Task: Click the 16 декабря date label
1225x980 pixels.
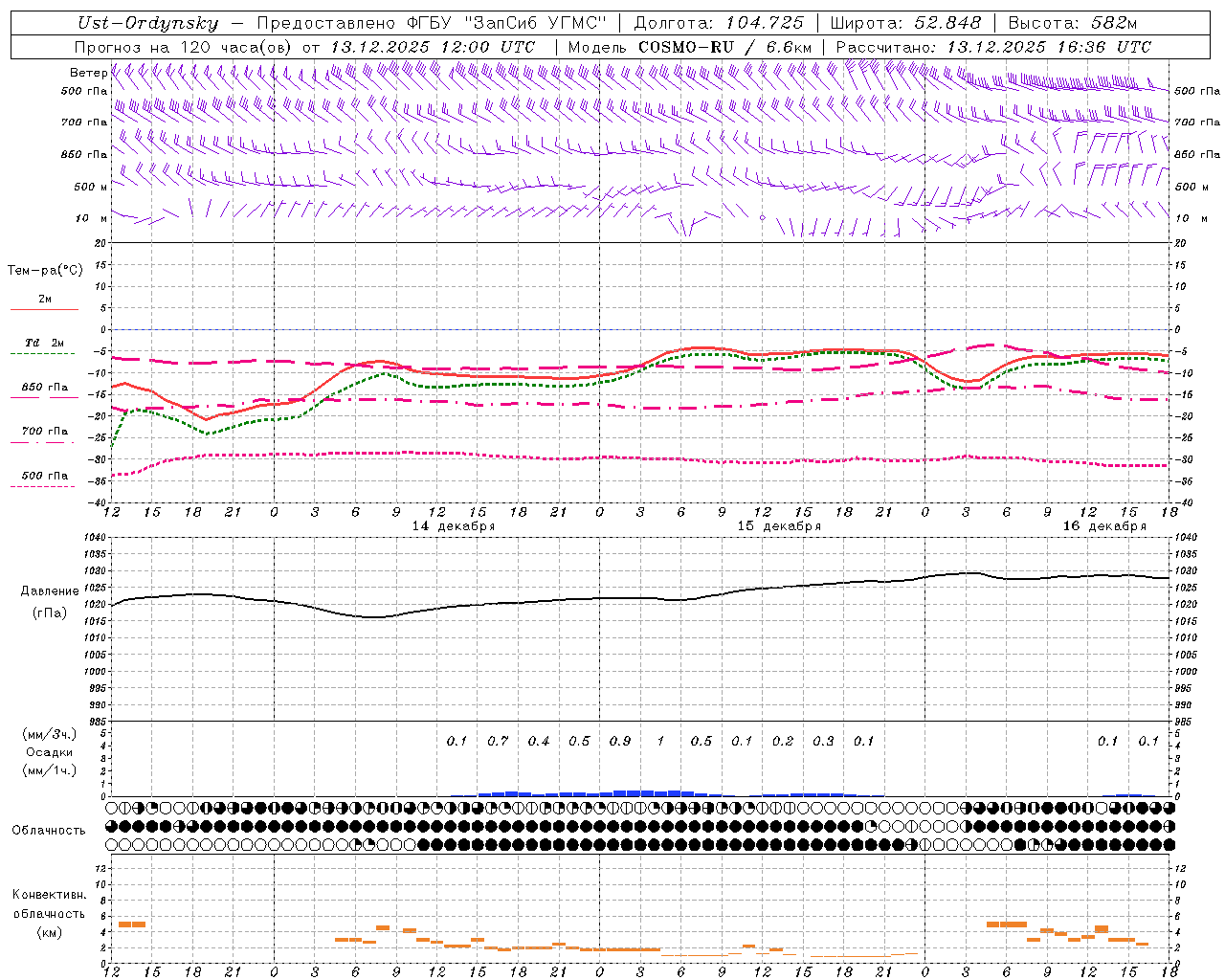Action: pos(1104,526)
